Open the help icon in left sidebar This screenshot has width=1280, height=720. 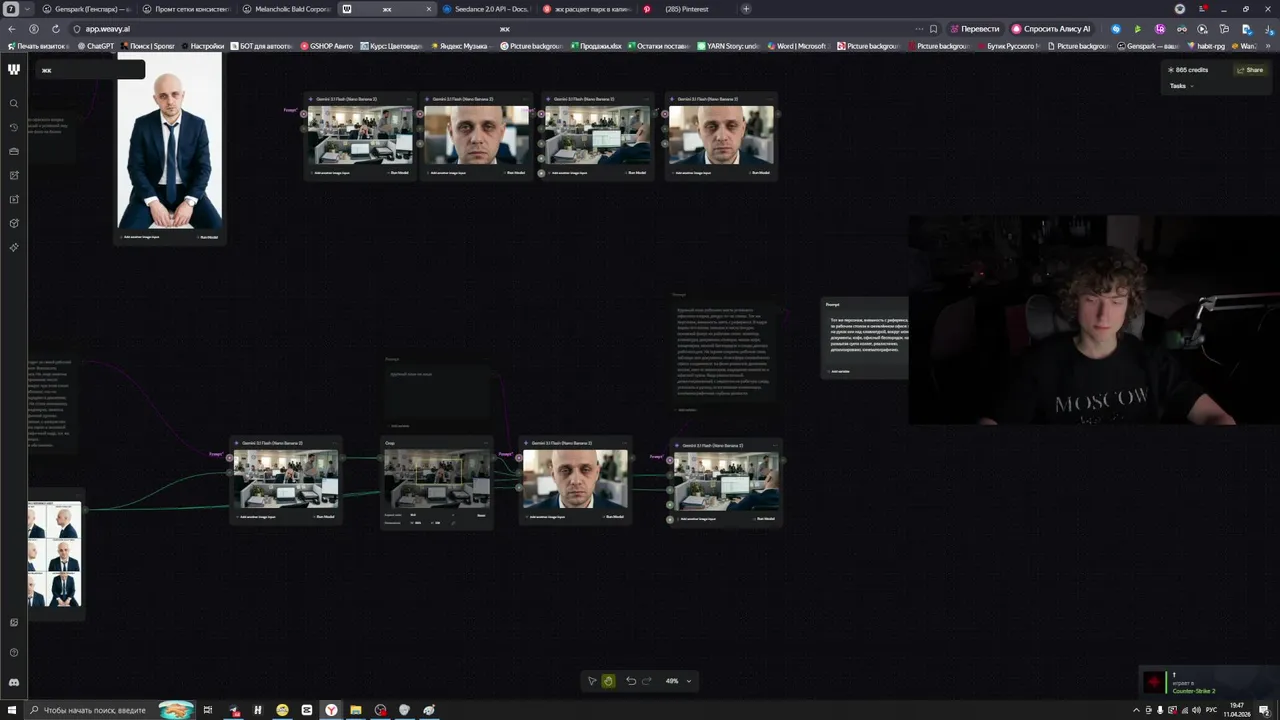[14, 653]
